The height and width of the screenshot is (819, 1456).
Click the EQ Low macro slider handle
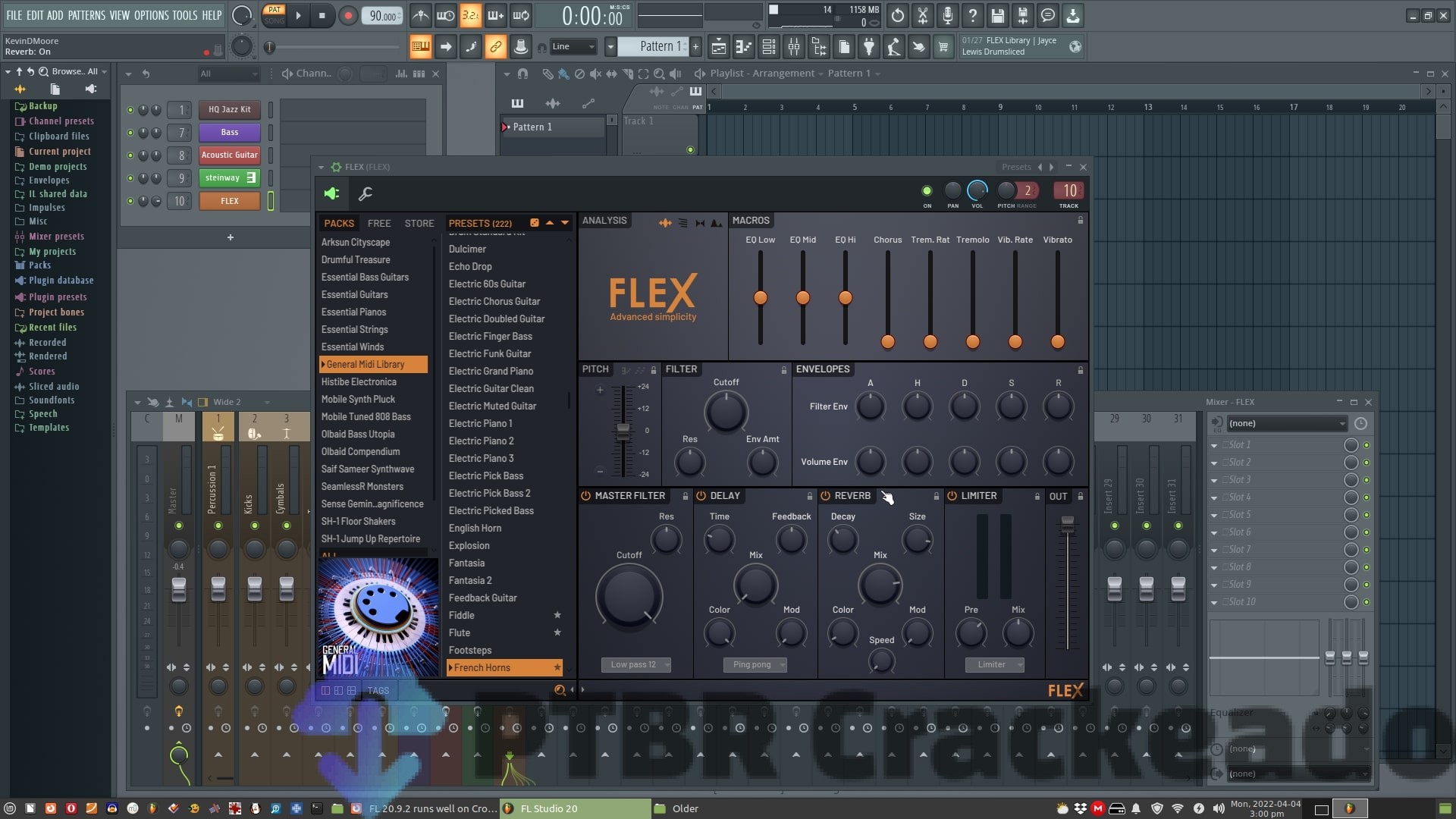[x=761, y=298]
